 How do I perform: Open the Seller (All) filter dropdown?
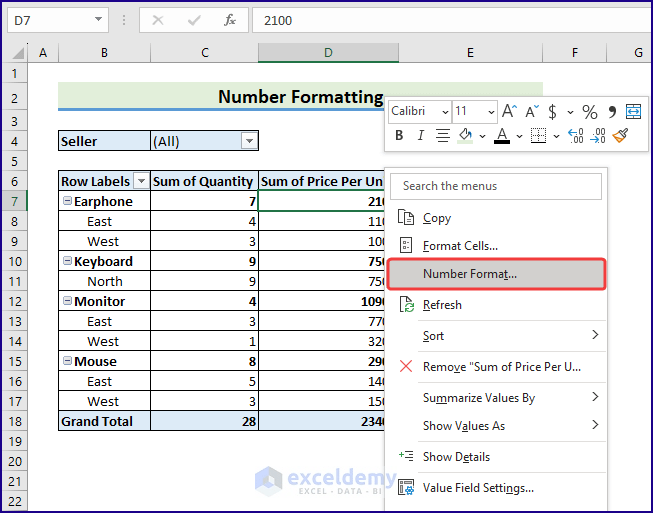pyautogui.click(x=249, y=141)
